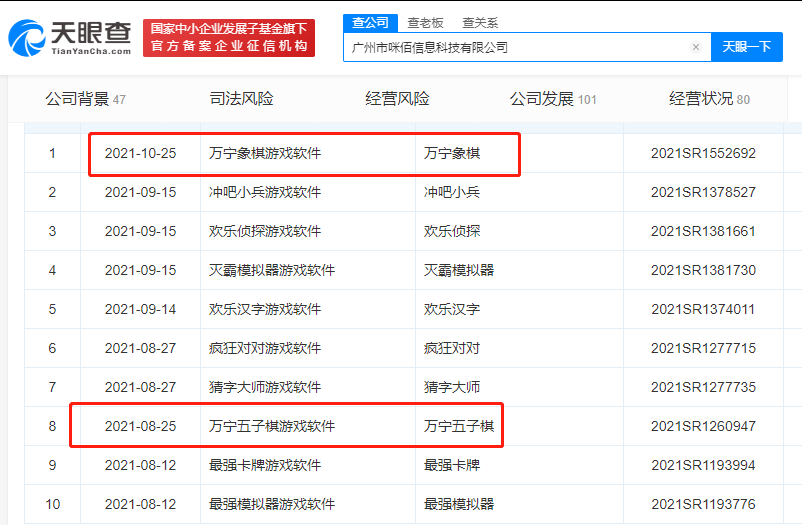802x525 pixels.
Task: Click the row number 10
Action: coord(53,504)
